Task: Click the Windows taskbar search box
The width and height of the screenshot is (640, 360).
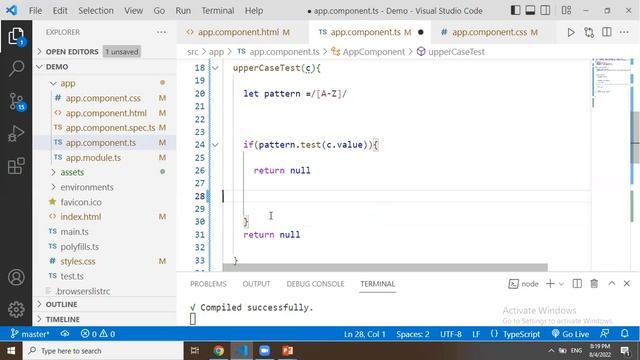Action: (104, 351)
